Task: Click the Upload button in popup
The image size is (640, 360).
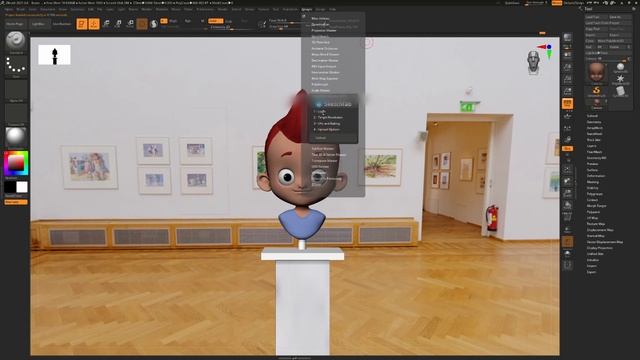Action: [x=320, y=138]
